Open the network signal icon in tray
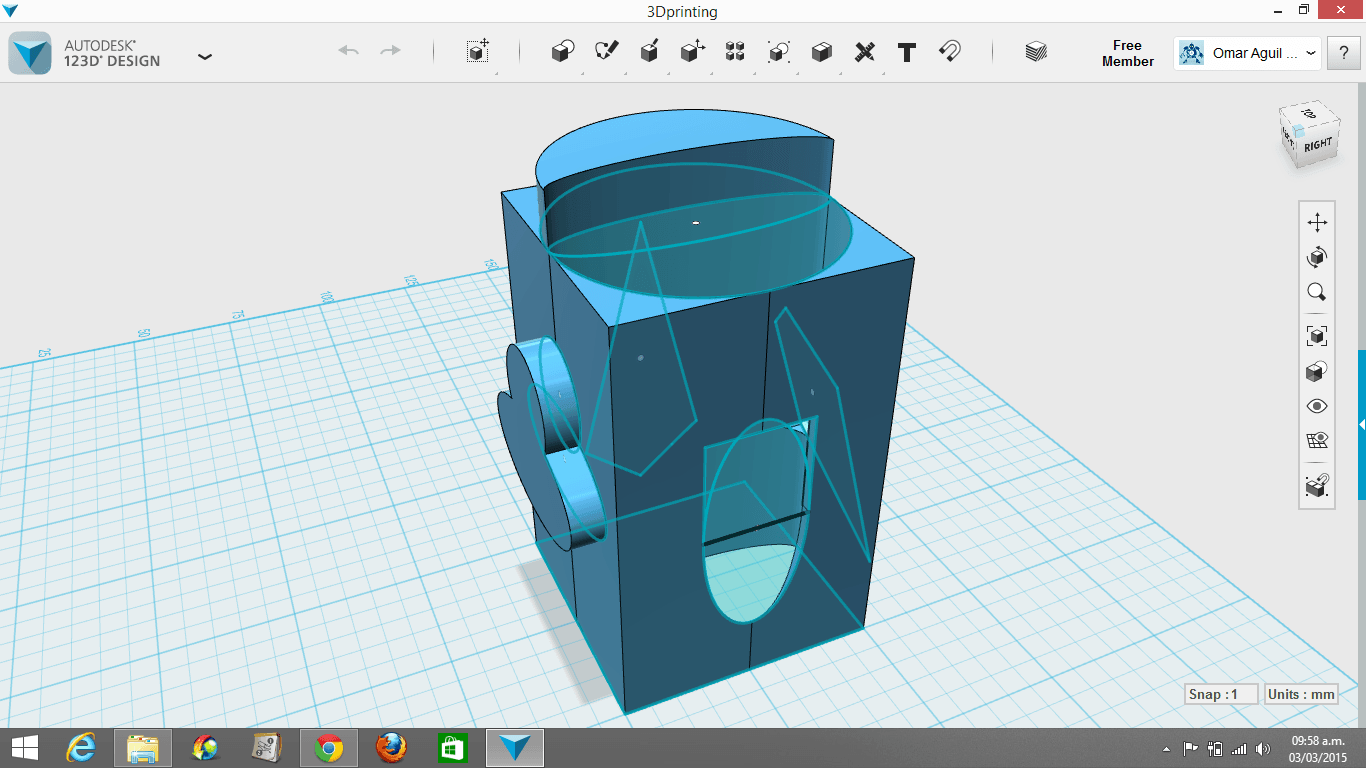 (x=1240, y=748)
